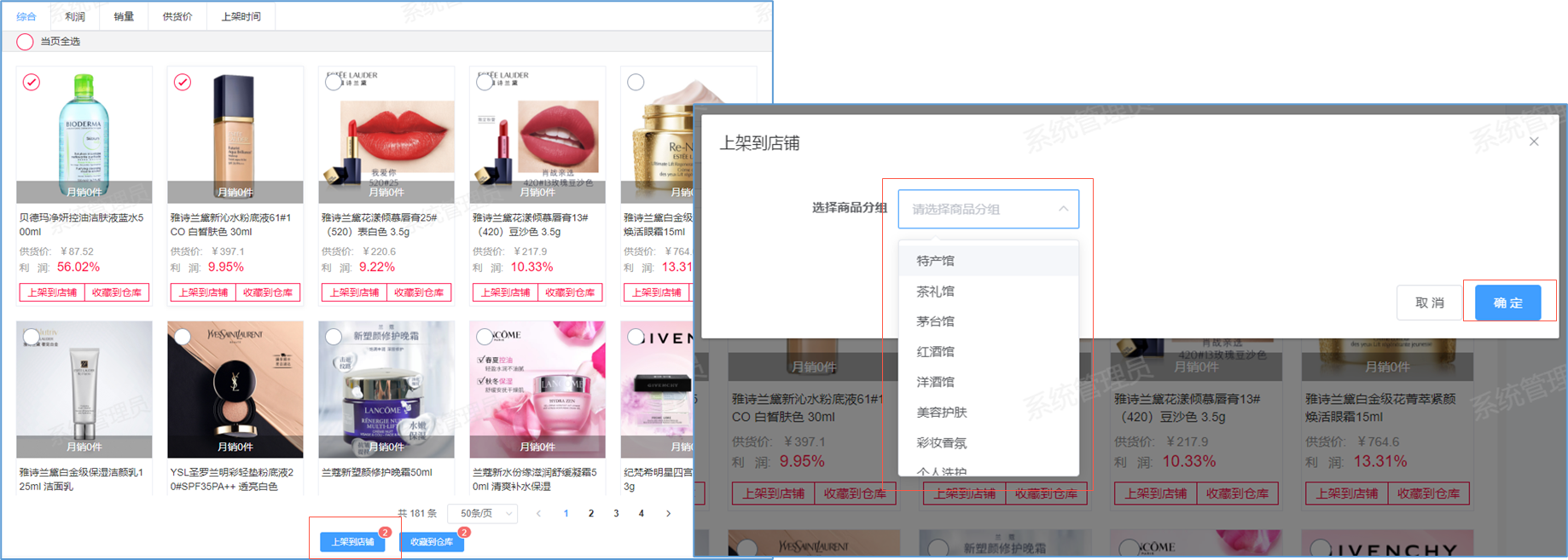Uncheck the Bioderma product selection circle
1568x560 pixels.
point(32,82)
